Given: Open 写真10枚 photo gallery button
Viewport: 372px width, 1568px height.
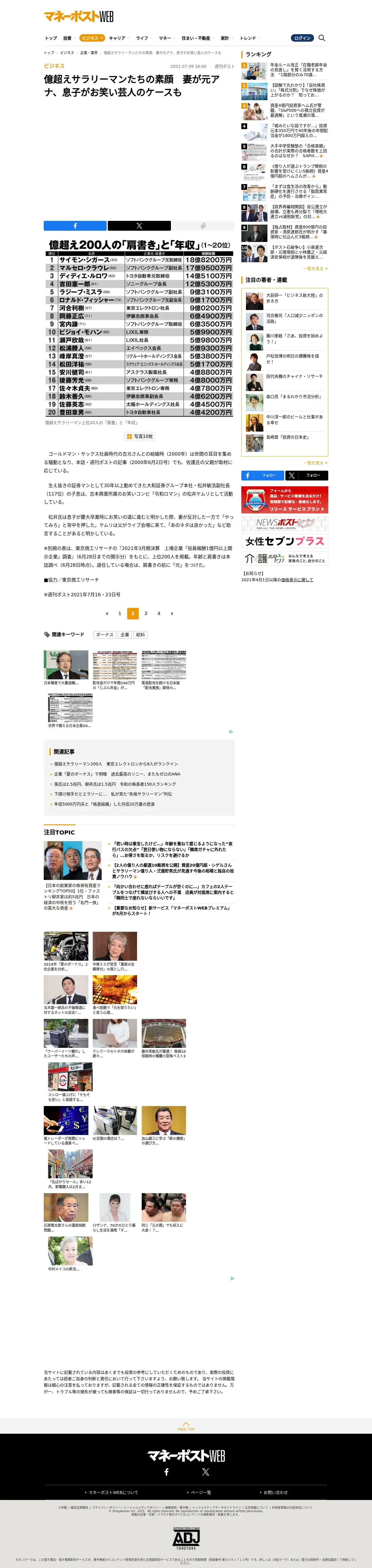Looking at the screenshot, I should (x=139, y=437).
